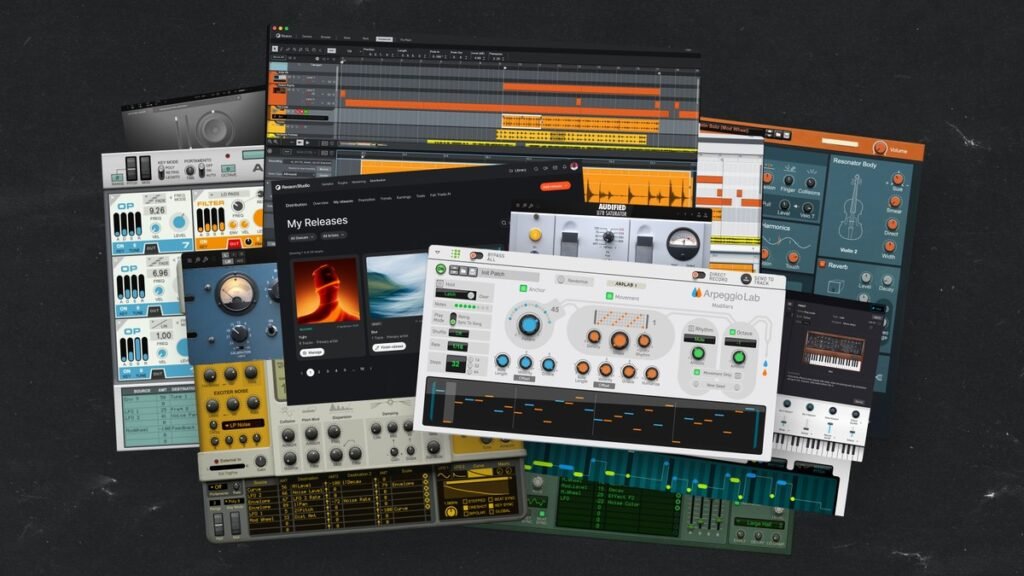
Task: Click yellow knob on U78 Saturator
Action: (536, 234)
